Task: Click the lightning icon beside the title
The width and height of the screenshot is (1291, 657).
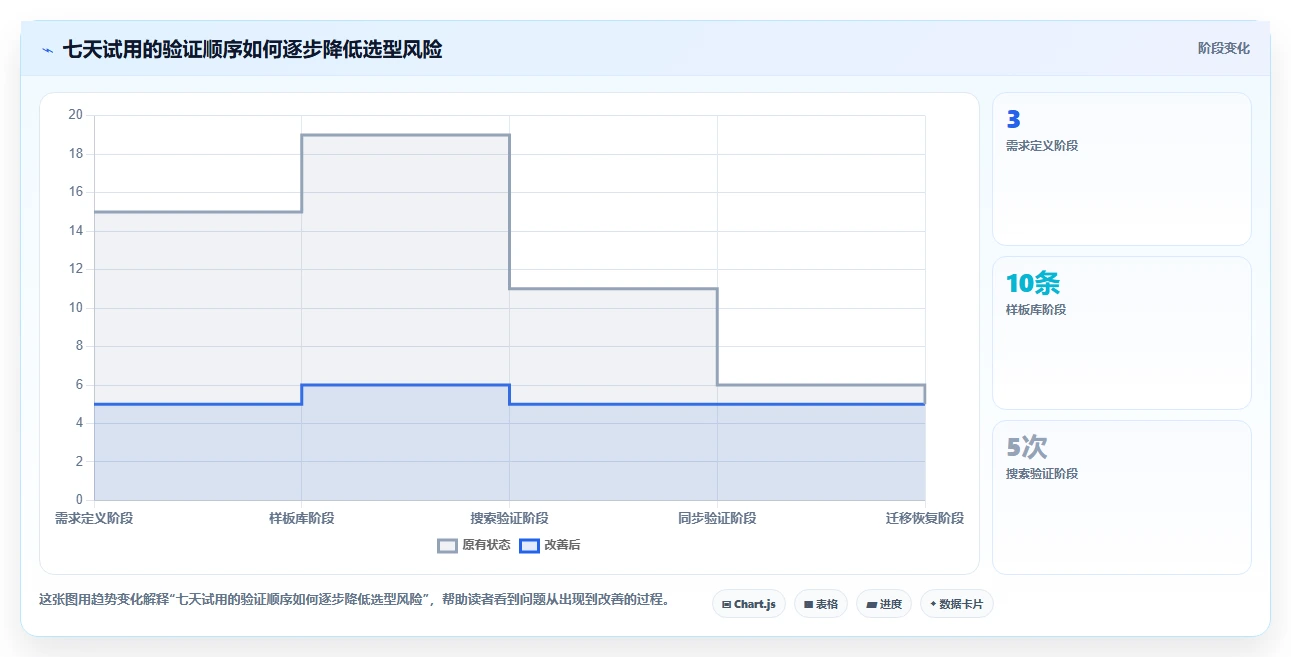Action: pos(48,49)
